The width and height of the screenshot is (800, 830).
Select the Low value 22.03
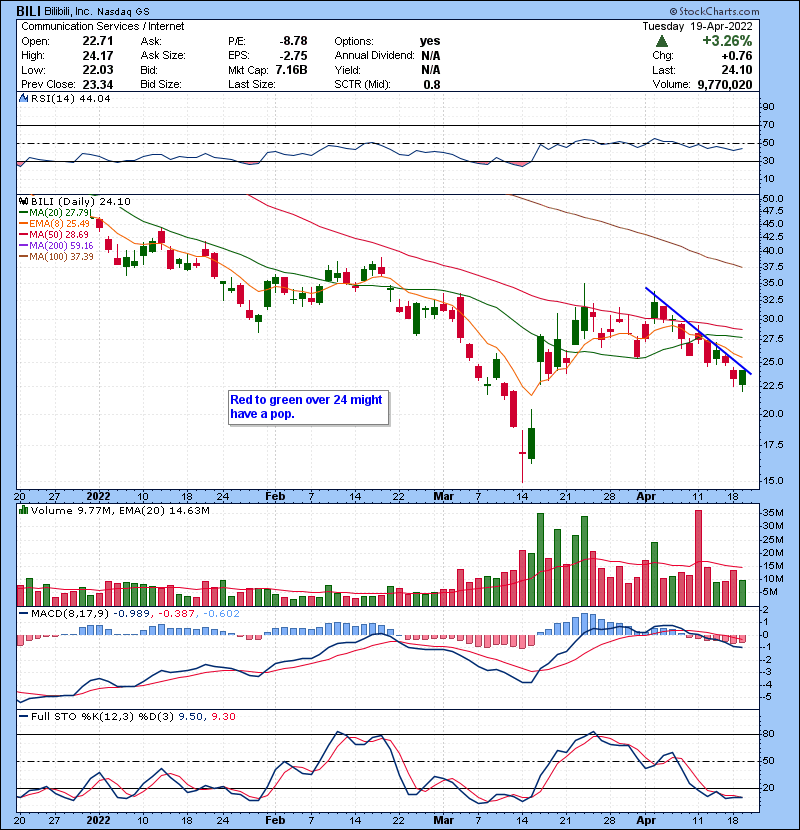(97, 70)
